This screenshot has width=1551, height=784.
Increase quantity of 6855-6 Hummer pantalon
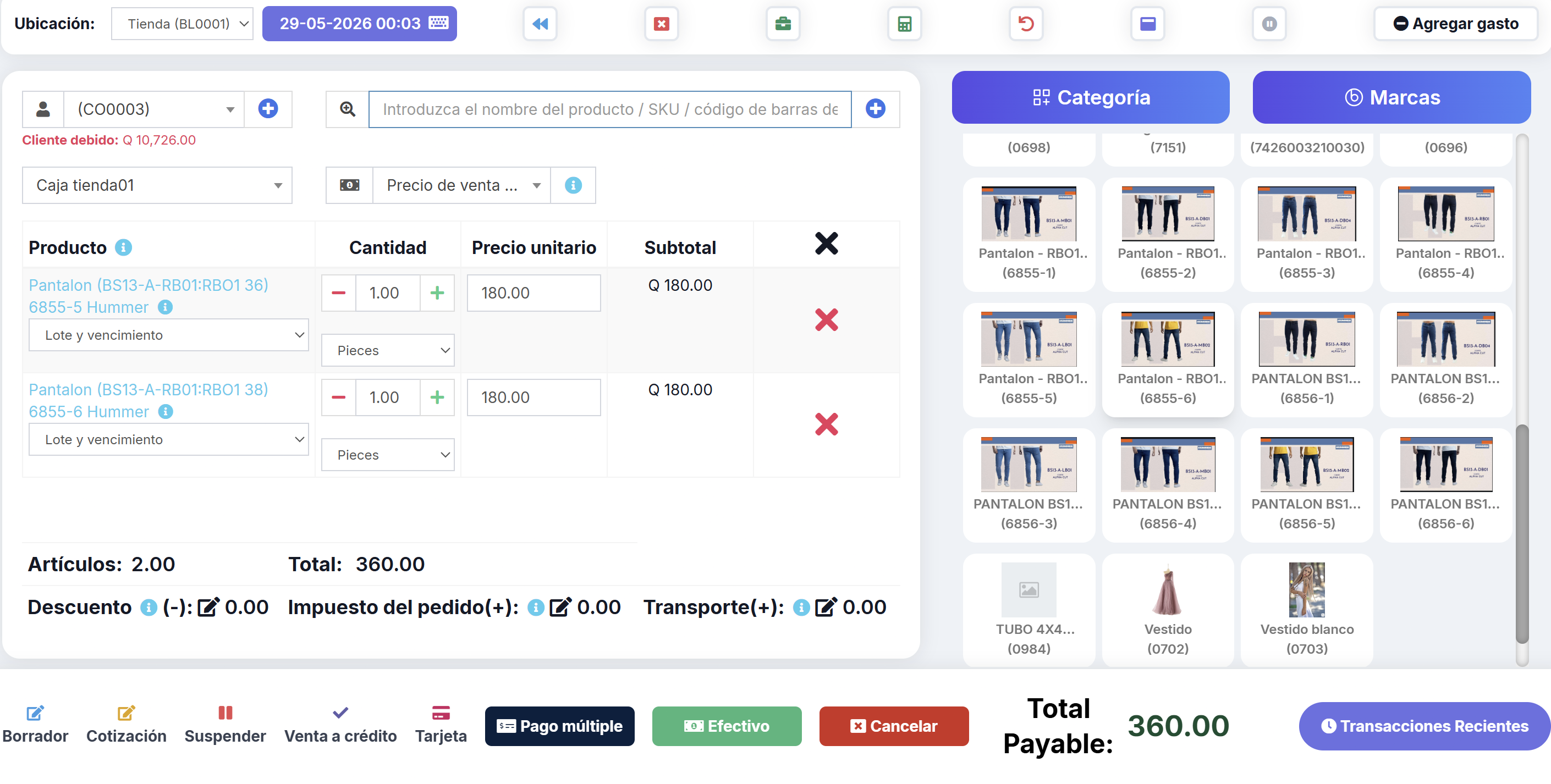pos(437,397)
